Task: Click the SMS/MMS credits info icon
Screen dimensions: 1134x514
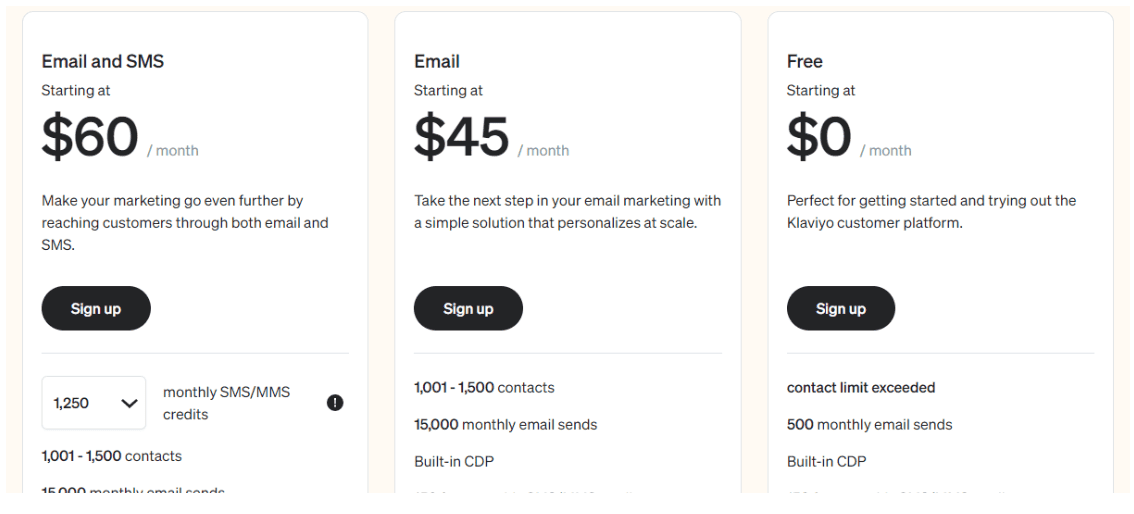Action: coord(335,403)
